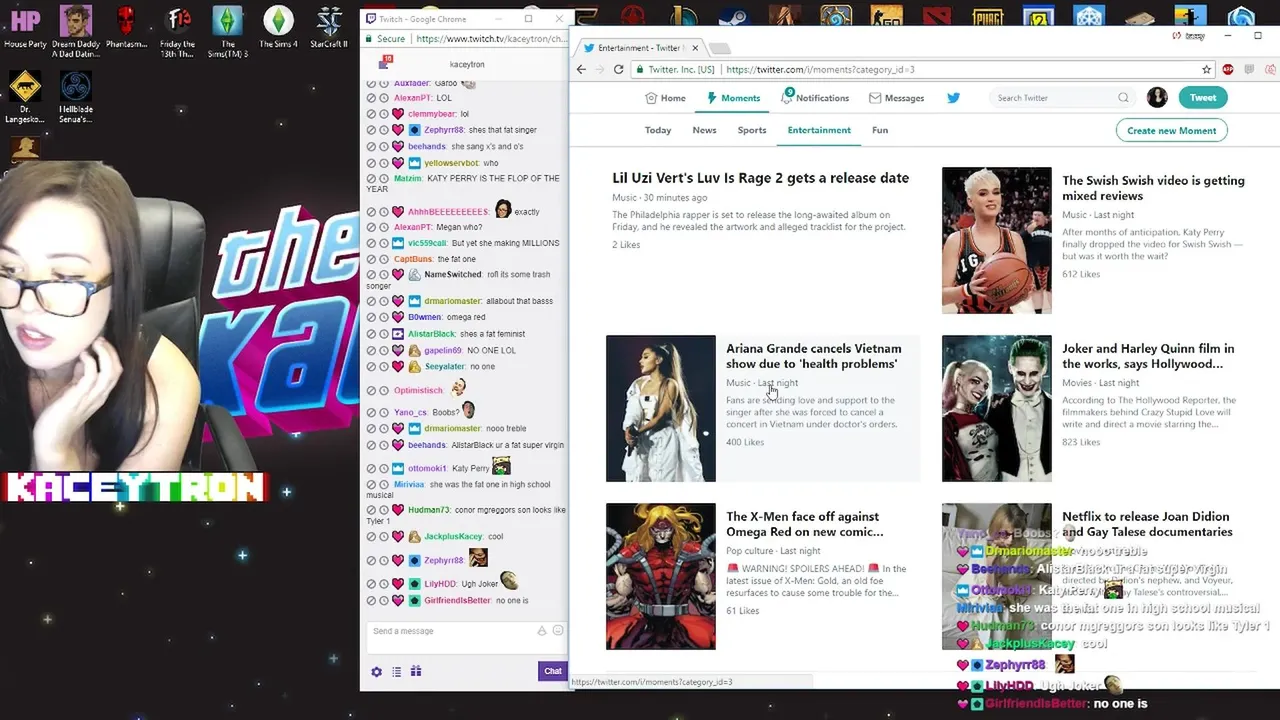Click kaceytron channel header in chat
The image size is (1280, 720).
[x=467, y=64]
